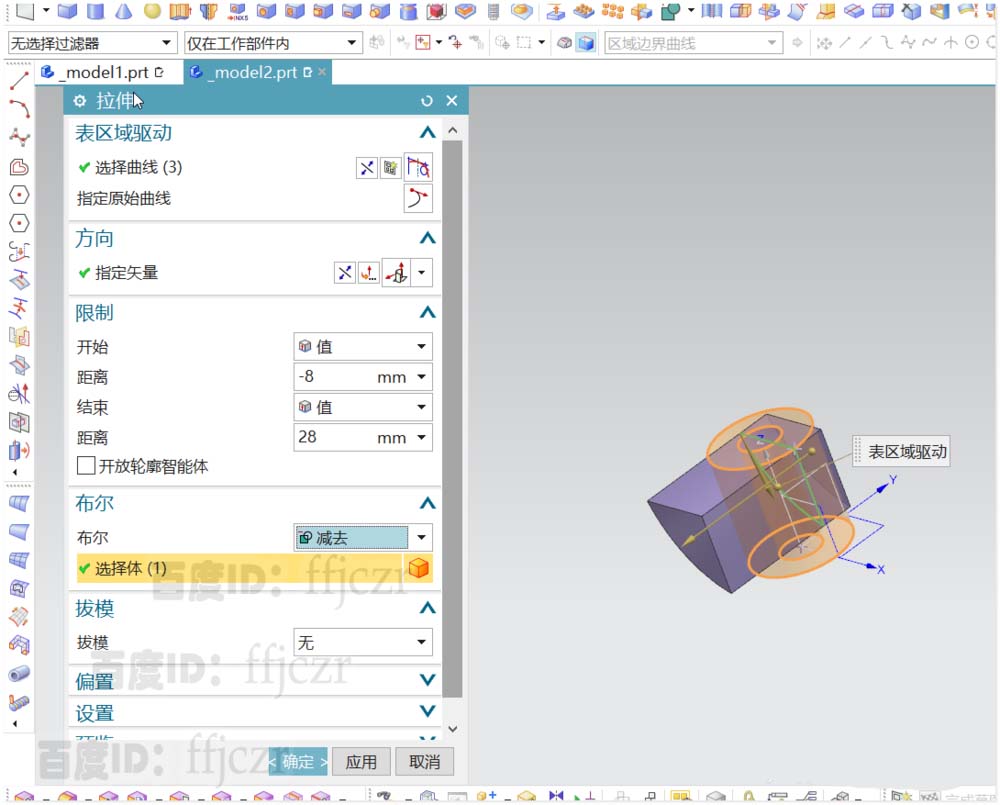Open the 无选择过滤器 dropdown

(91, 43)
